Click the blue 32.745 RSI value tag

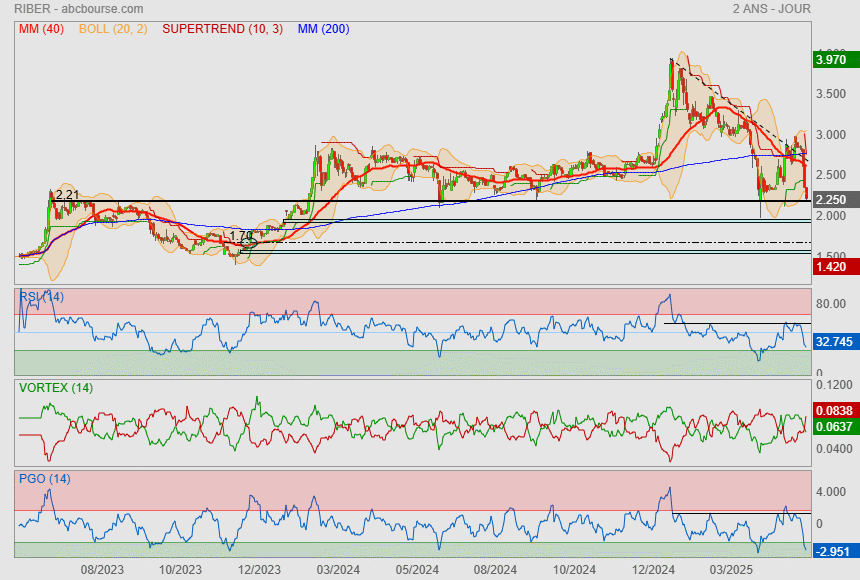[x=834, y=342]
